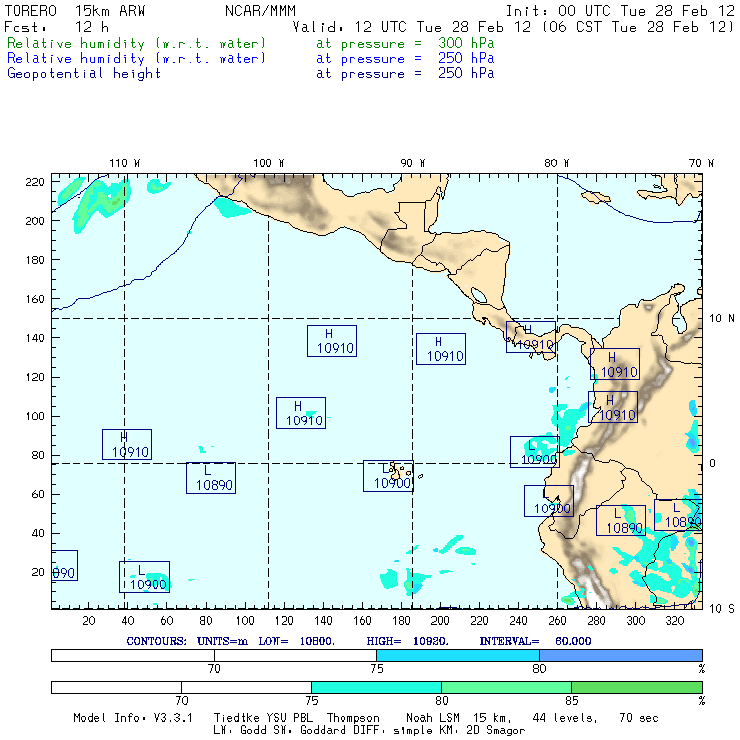Click the 'L 10900' box over the Galapagos islands
Screen dimensions: 740x740
pos(388,476)
